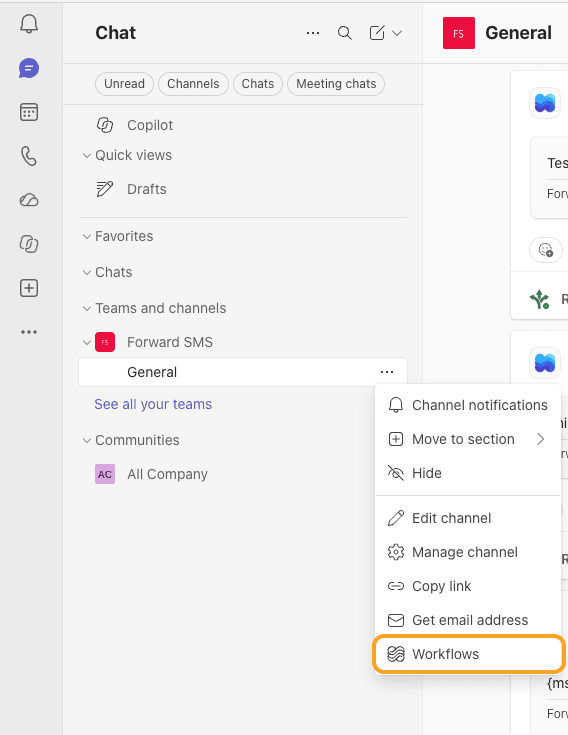
Task: Open the Calls phone icon
Action: [x=29, y=156]
